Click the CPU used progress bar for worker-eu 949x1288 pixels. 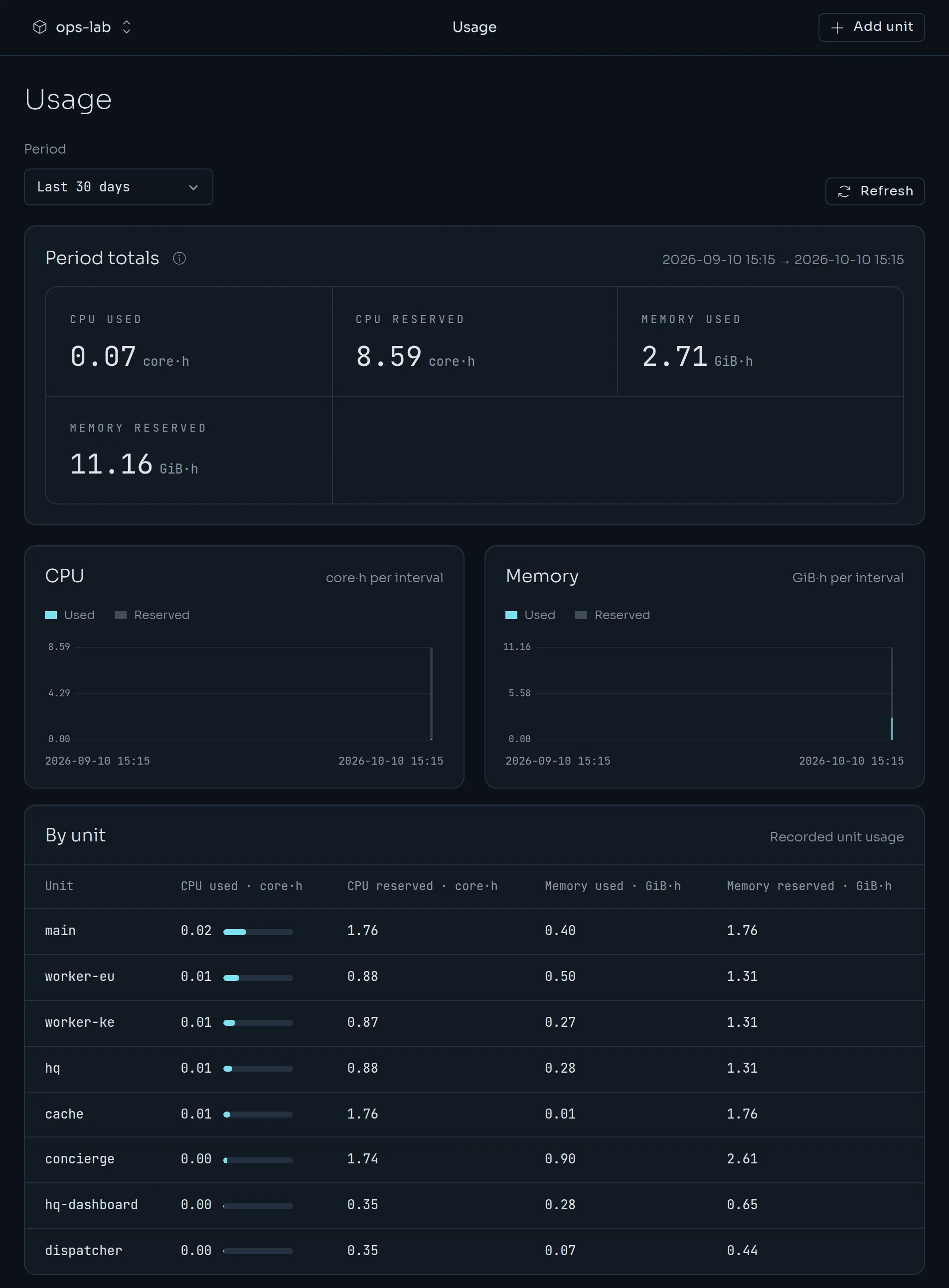point(258,978)
